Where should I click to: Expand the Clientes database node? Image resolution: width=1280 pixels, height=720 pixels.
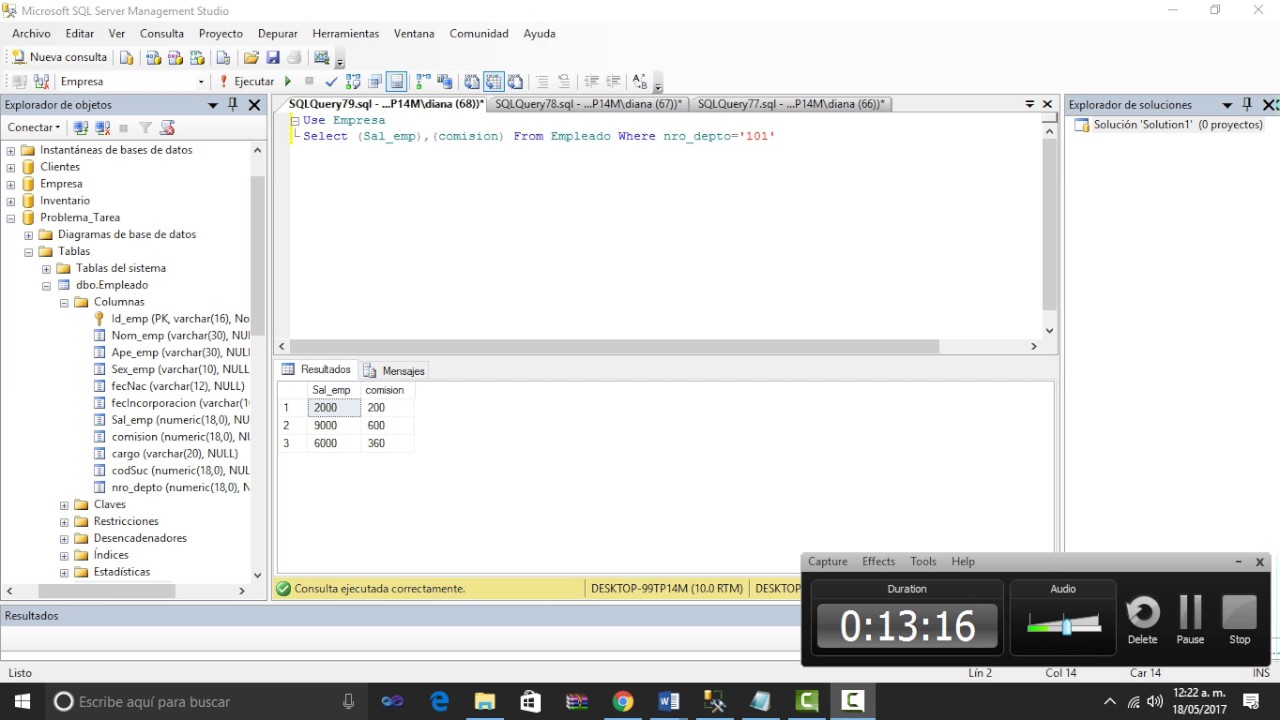click(11, 167)
